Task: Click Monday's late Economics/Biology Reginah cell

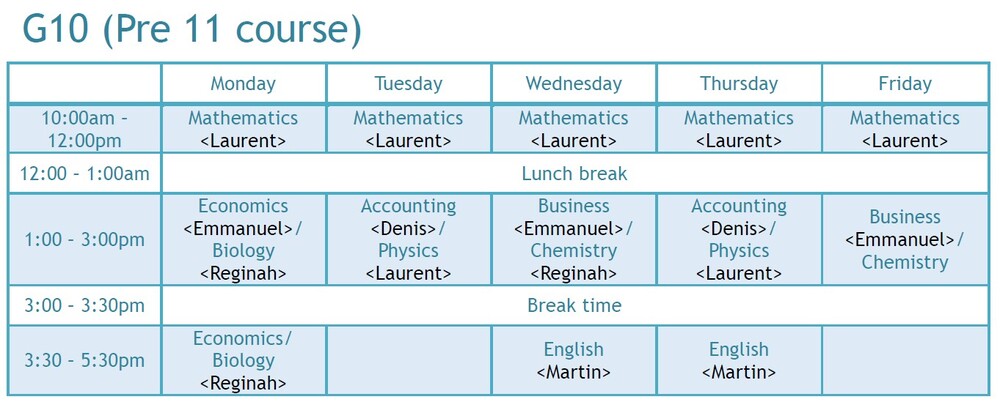Action: 243,360
